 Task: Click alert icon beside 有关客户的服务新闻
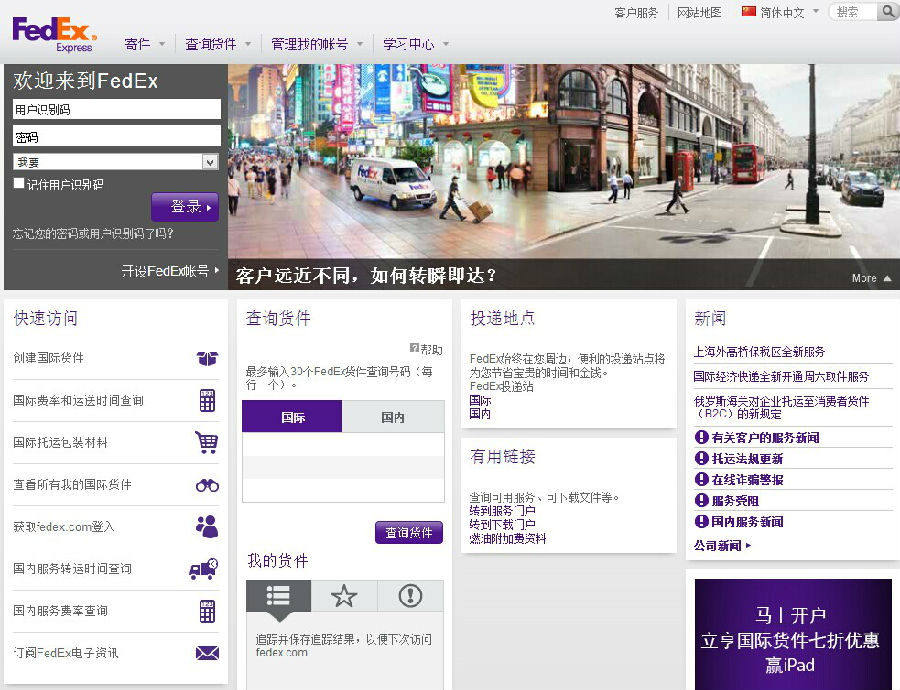coord(701,437)
